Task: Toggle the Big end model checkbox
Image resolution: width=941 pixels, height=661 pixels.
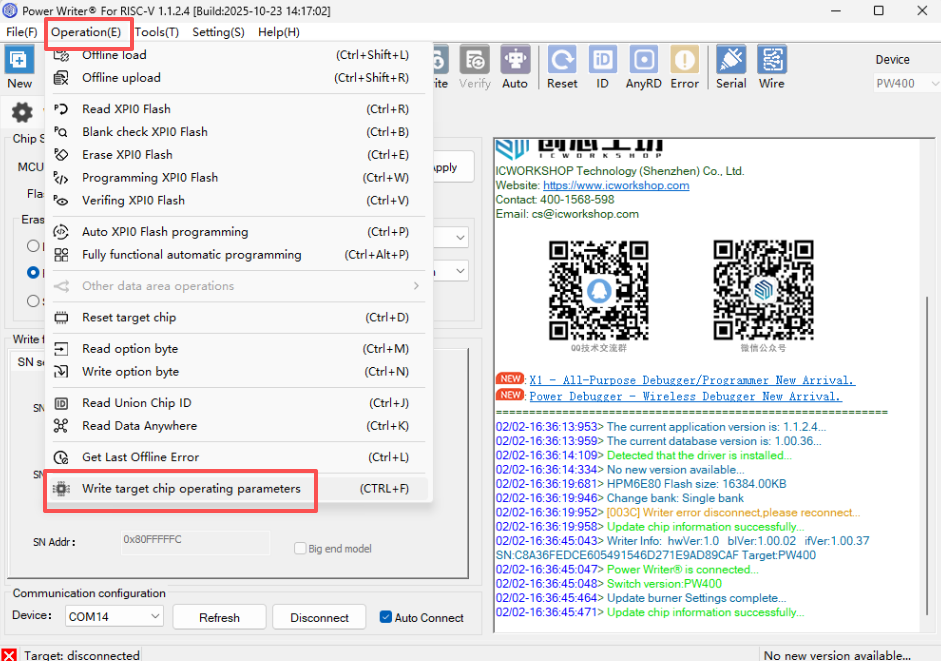Action: 300,548
